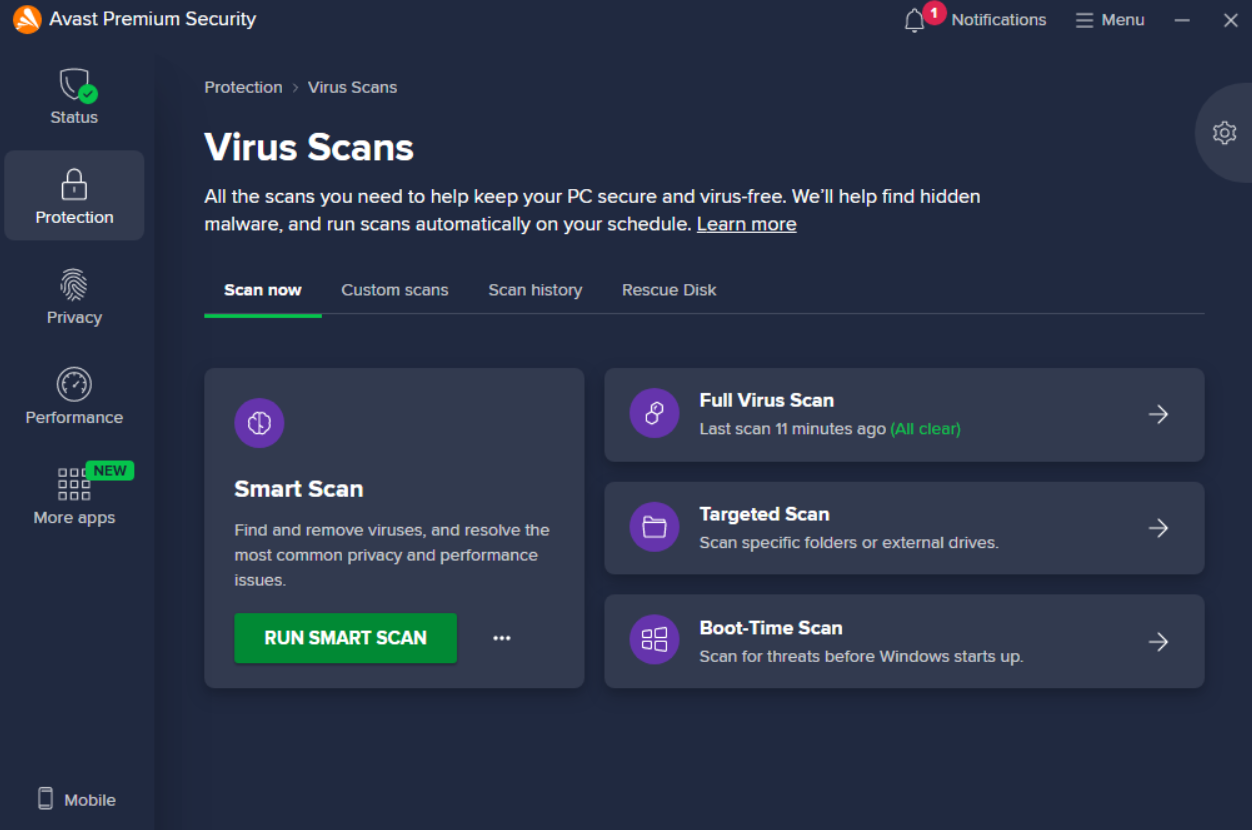
Task: Click the Avast logo icon
Action: (27, 19)
